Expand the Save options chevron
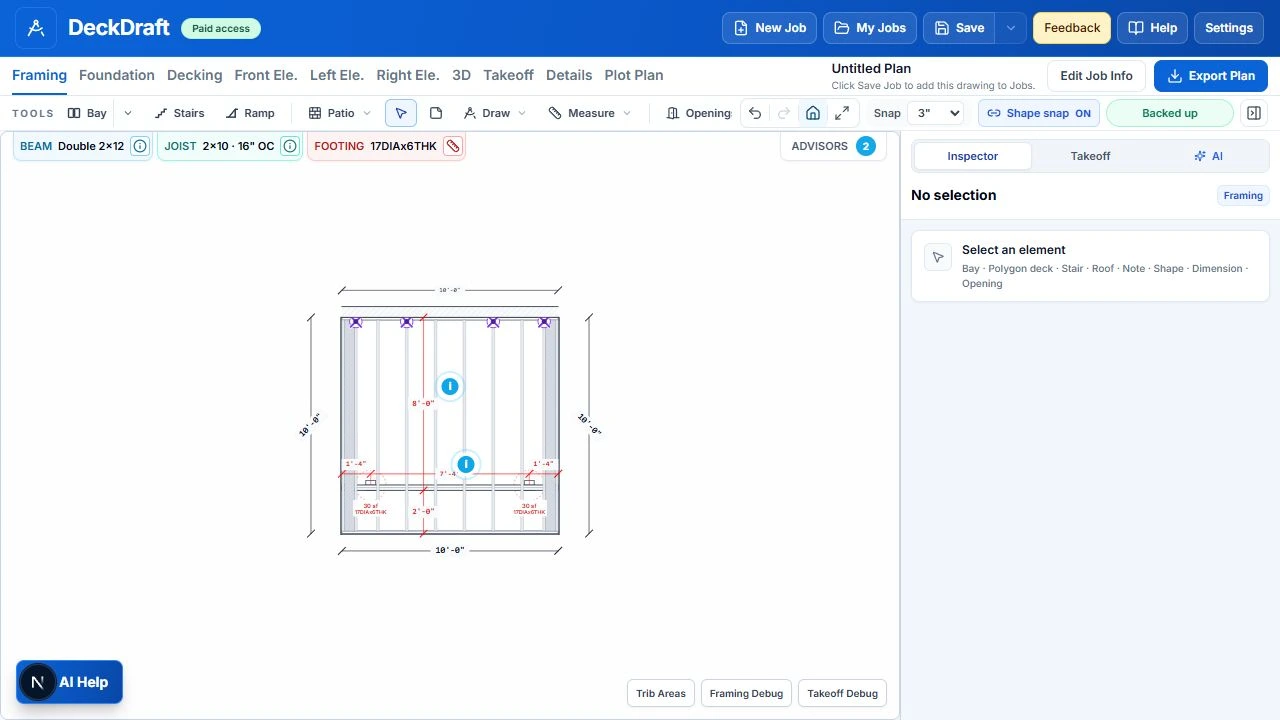 (1011, 28)
